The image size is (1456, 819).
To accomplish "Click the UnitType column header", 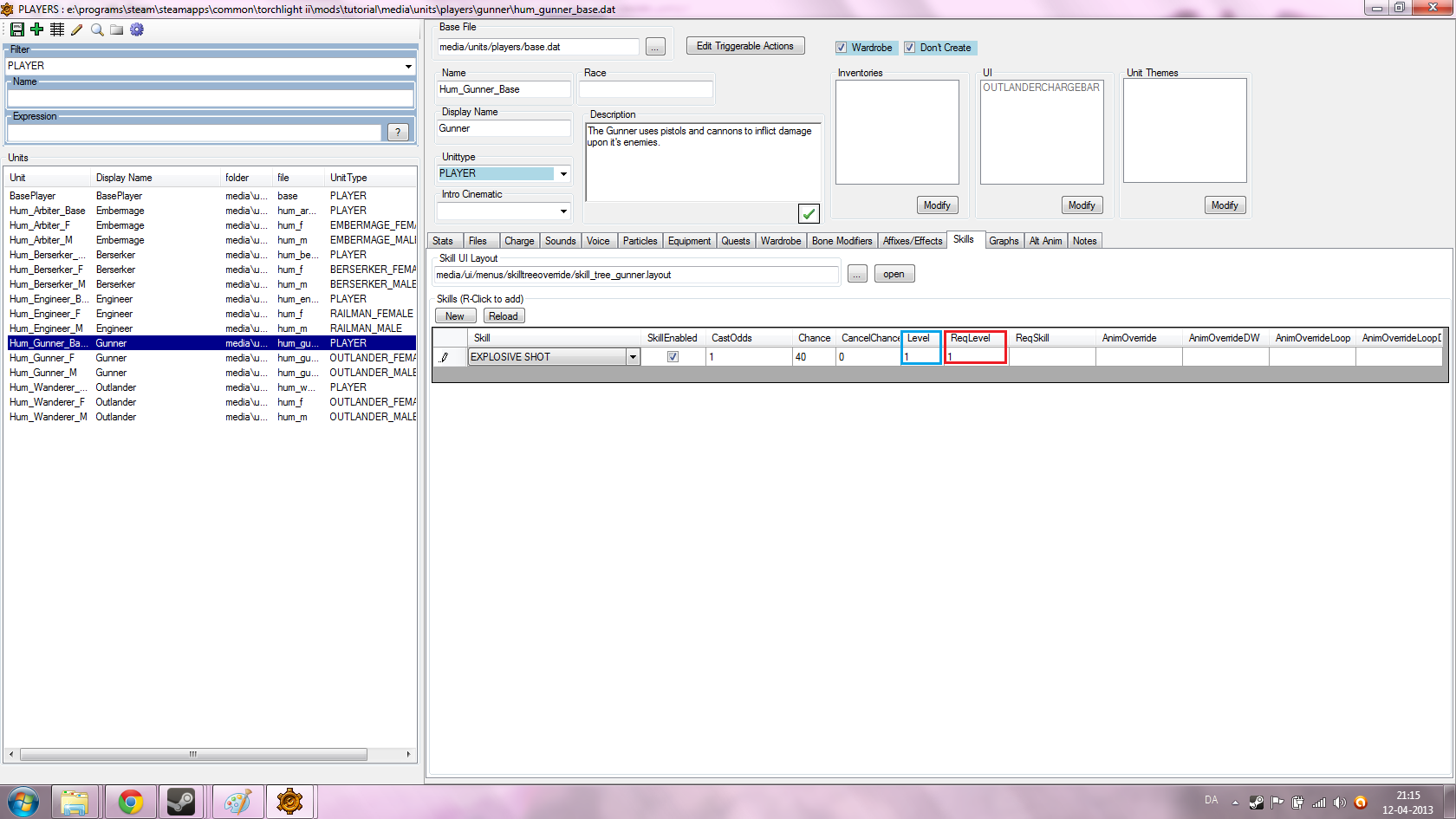I will pyautogui.click(x=370, y=178).
